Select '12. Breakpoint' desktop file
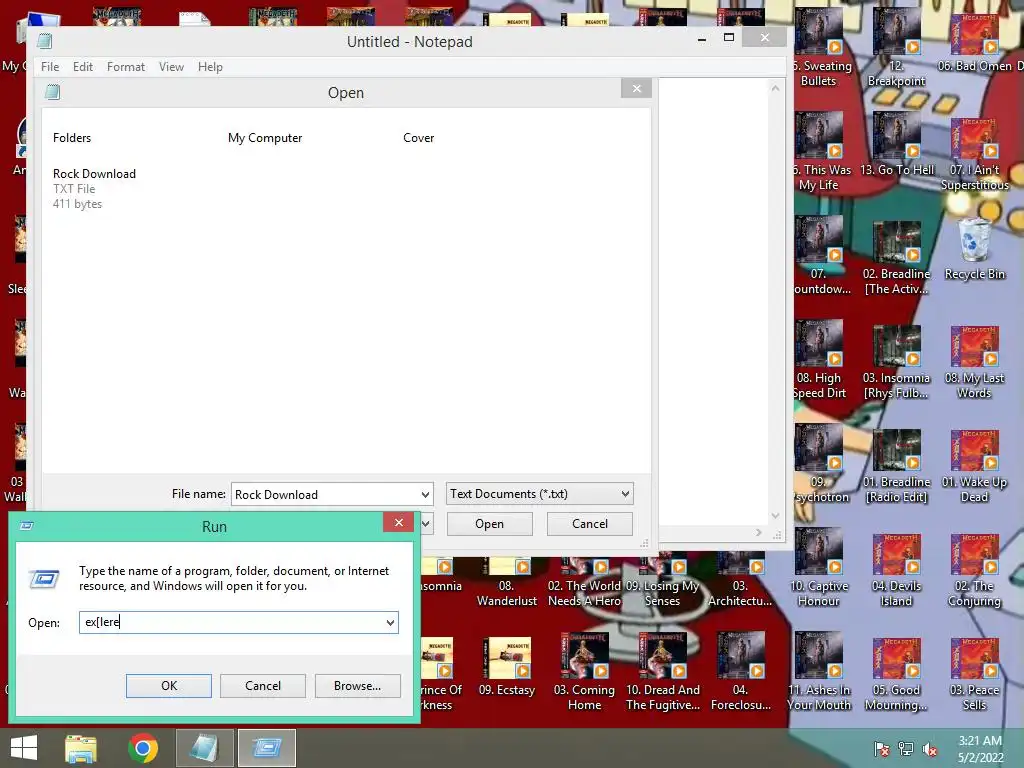The width and height of the screenshot is (1024, 768). tap(897, 47)
